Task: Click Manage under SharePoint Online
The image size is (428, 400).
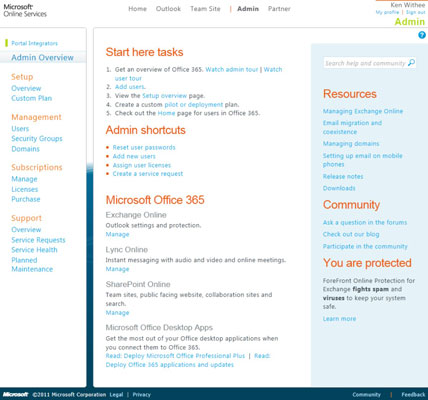Action: [117, 313]
